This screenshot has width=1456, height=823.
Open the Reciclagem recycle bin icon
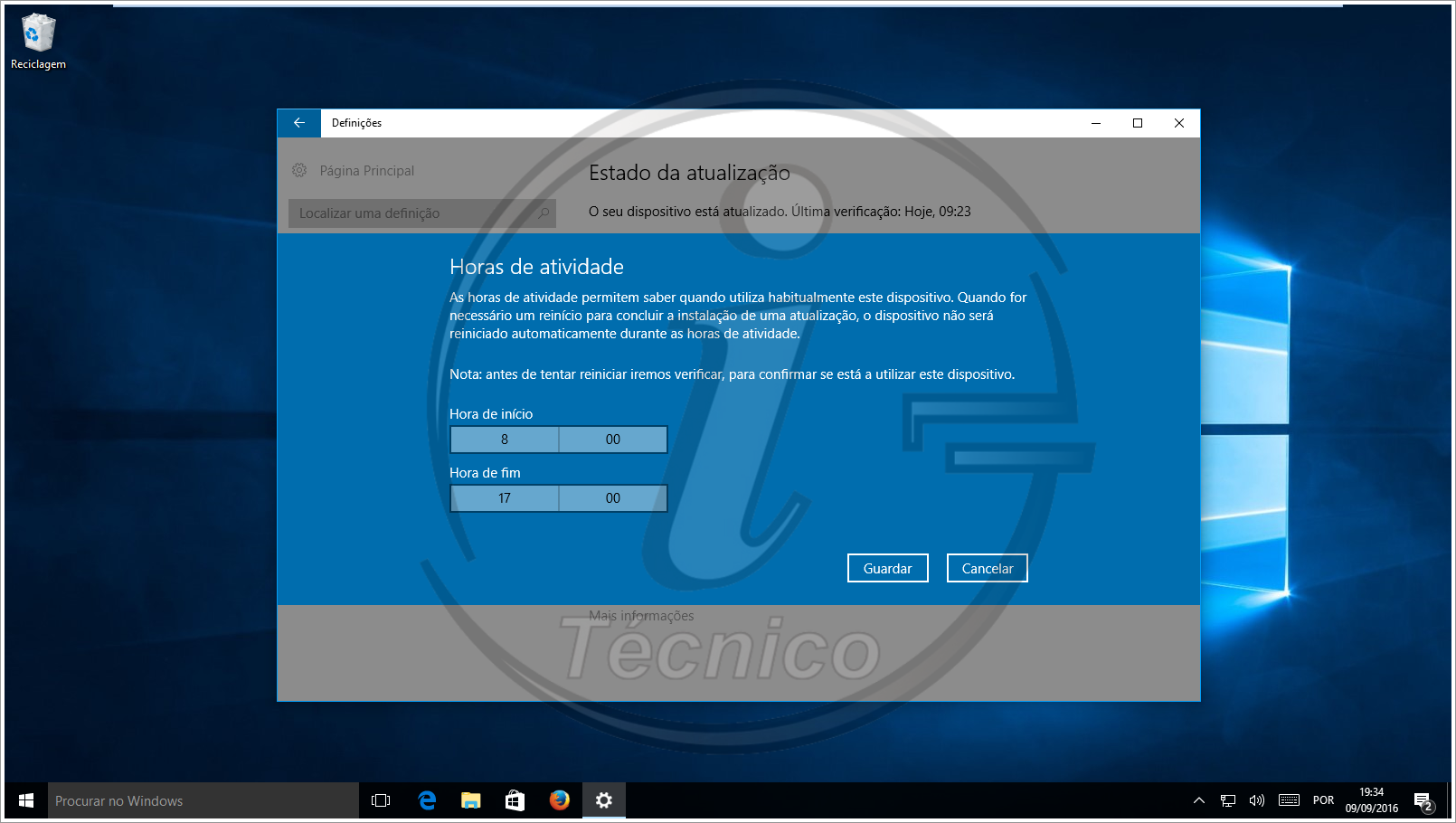click(x=38, y=34)
